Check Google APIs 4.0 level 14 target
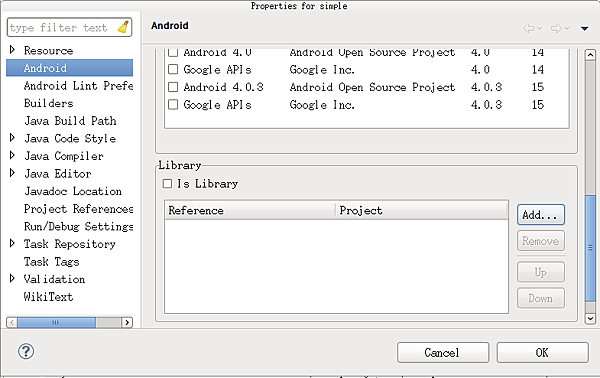Image resolution: width=600 pixels, height=378 pixels. [173, 70]
